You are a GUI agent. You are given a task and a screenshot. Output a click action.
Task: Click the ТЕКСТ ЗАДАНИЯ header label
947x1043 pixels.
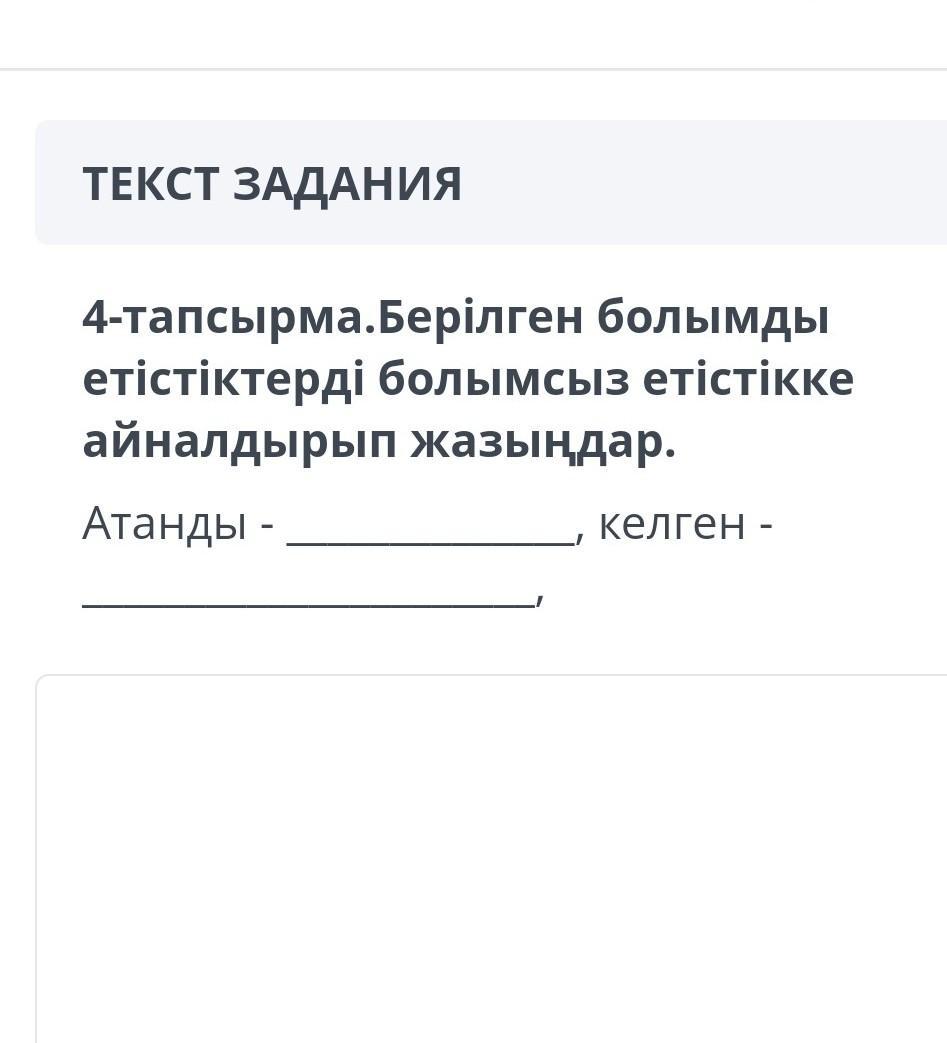click(271, 184)
